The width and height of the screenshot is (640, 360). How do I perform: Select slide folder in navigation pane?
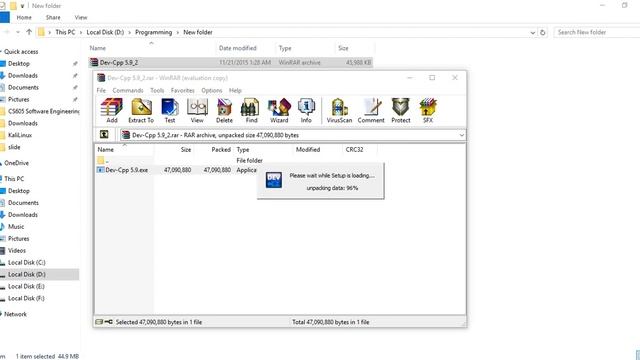(x=14, y=147)
